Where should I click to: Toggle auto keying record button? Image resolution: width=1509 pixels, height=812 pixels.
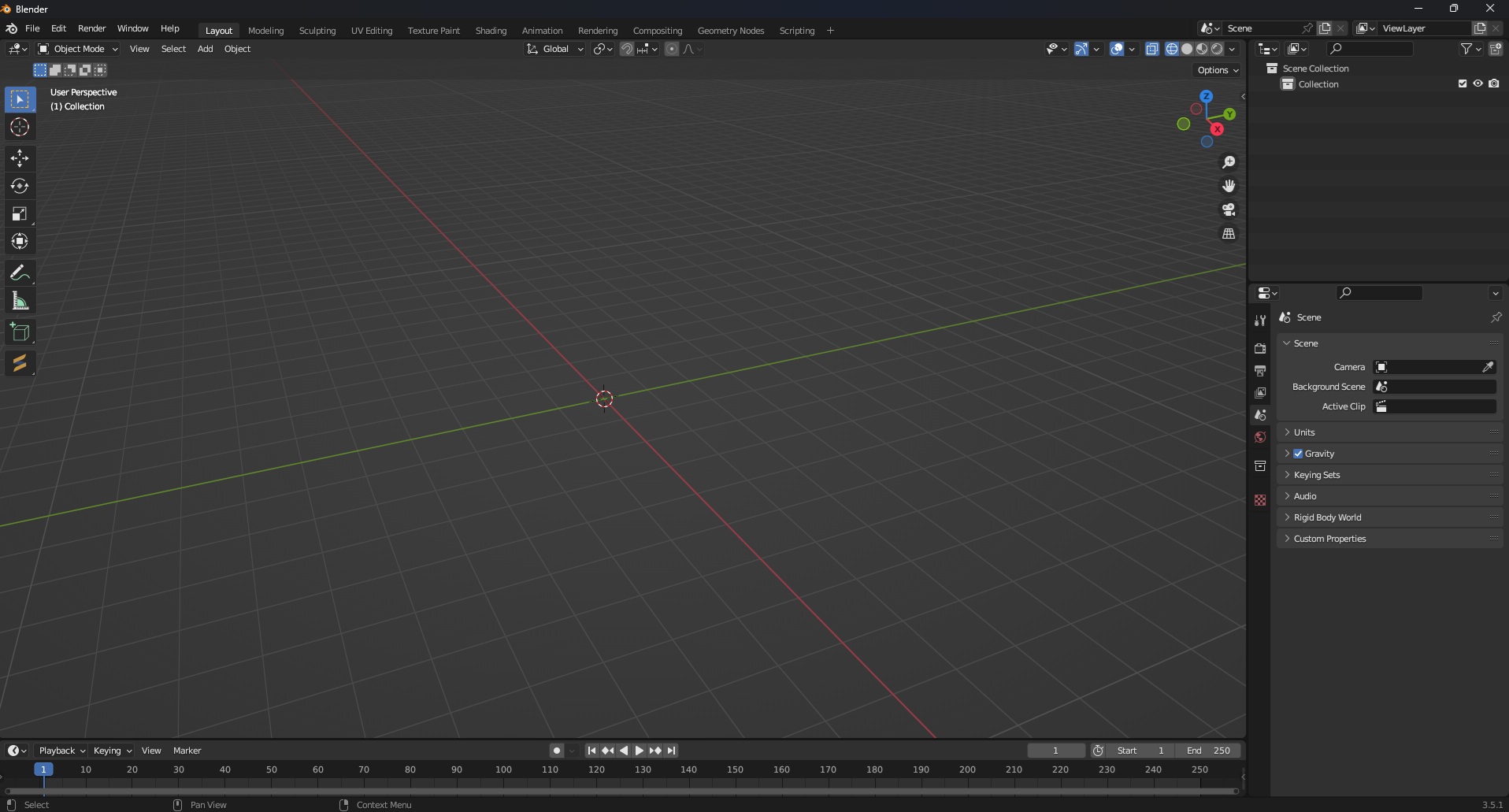tap(557, 751)
